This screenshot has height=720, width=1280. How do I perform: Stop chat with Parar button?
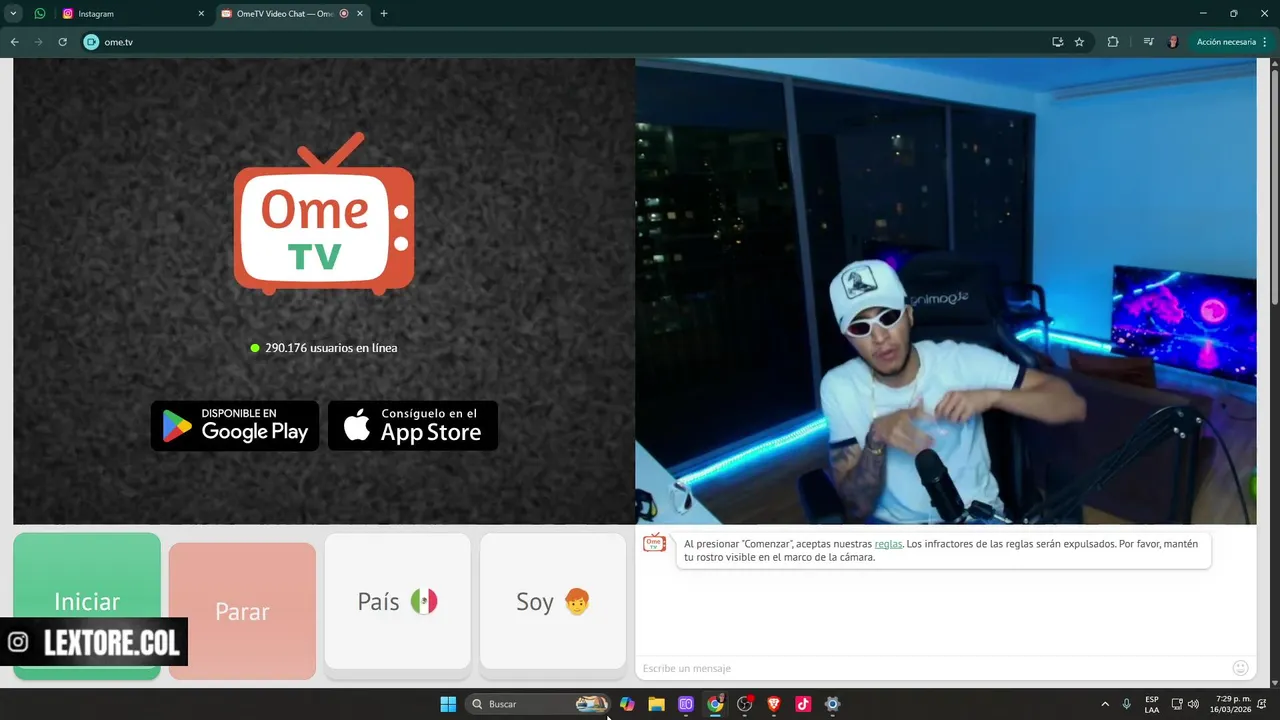(x=242, y=611)
